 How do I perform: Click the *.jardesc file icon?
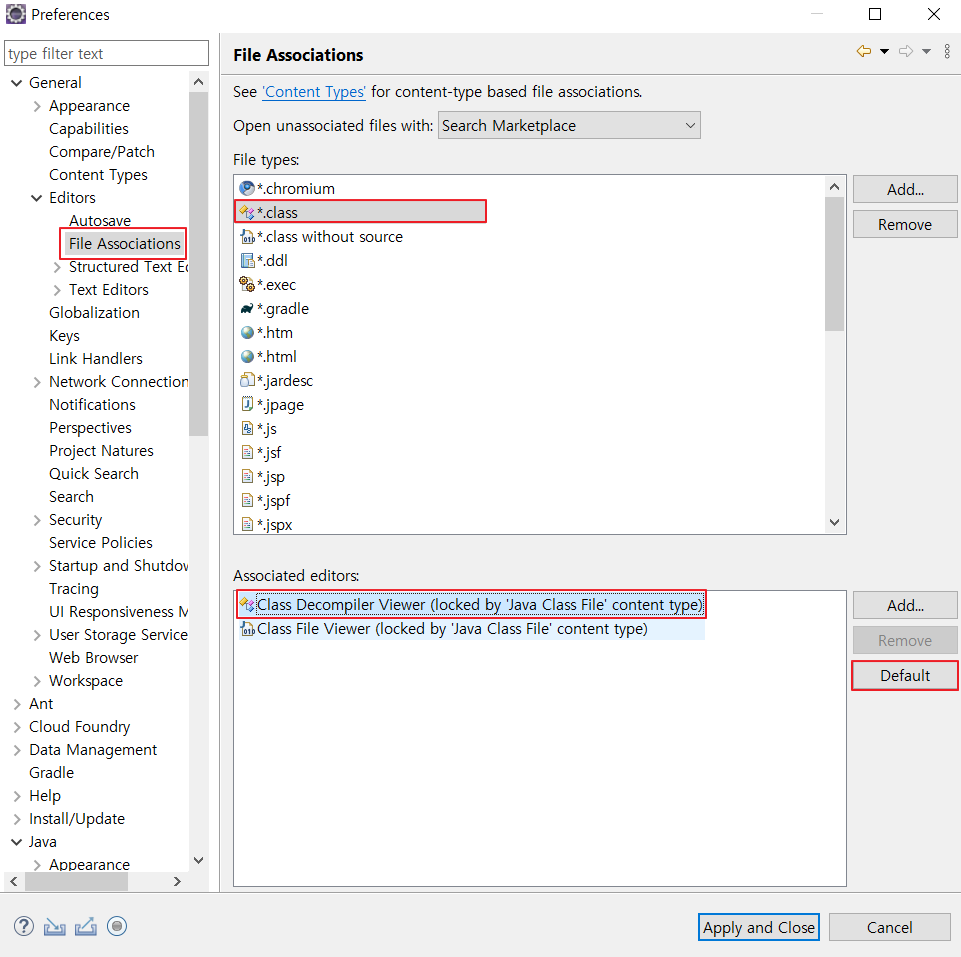(x=247, y=380)
